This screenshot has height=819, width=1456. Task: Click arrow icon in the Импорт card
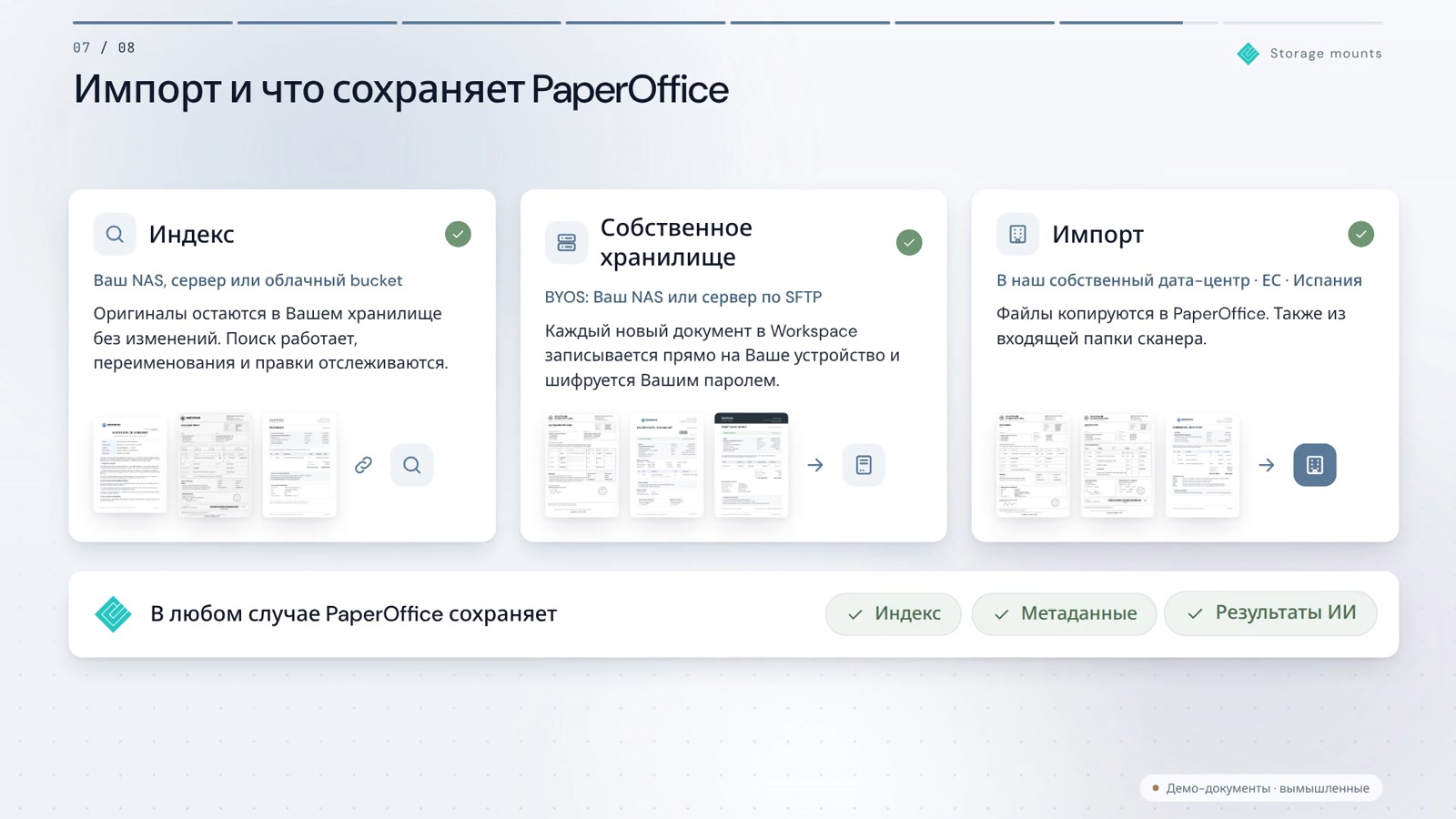pos(1267,465)
